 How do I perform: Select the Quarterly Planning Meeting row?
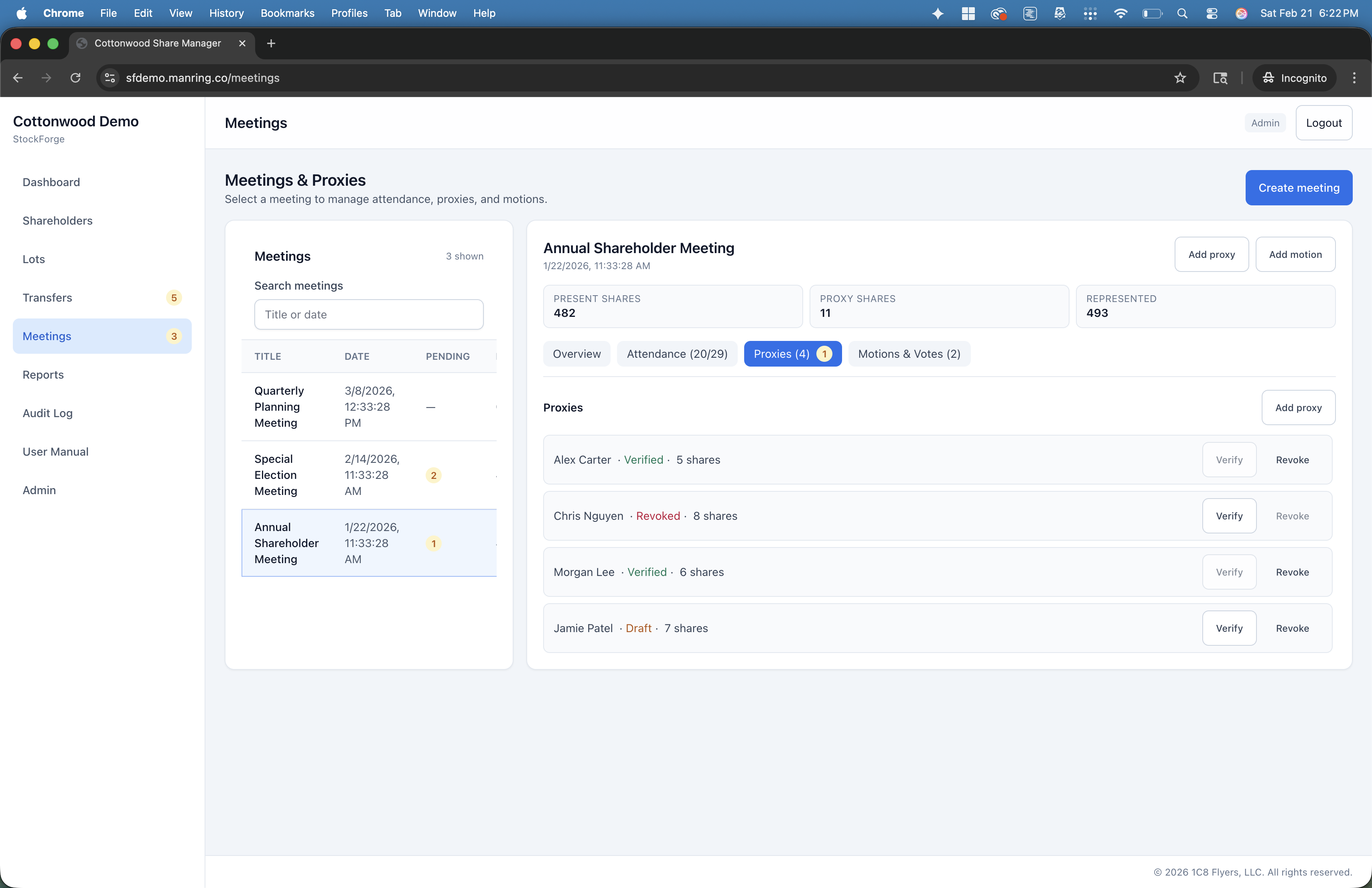point(368,407)
